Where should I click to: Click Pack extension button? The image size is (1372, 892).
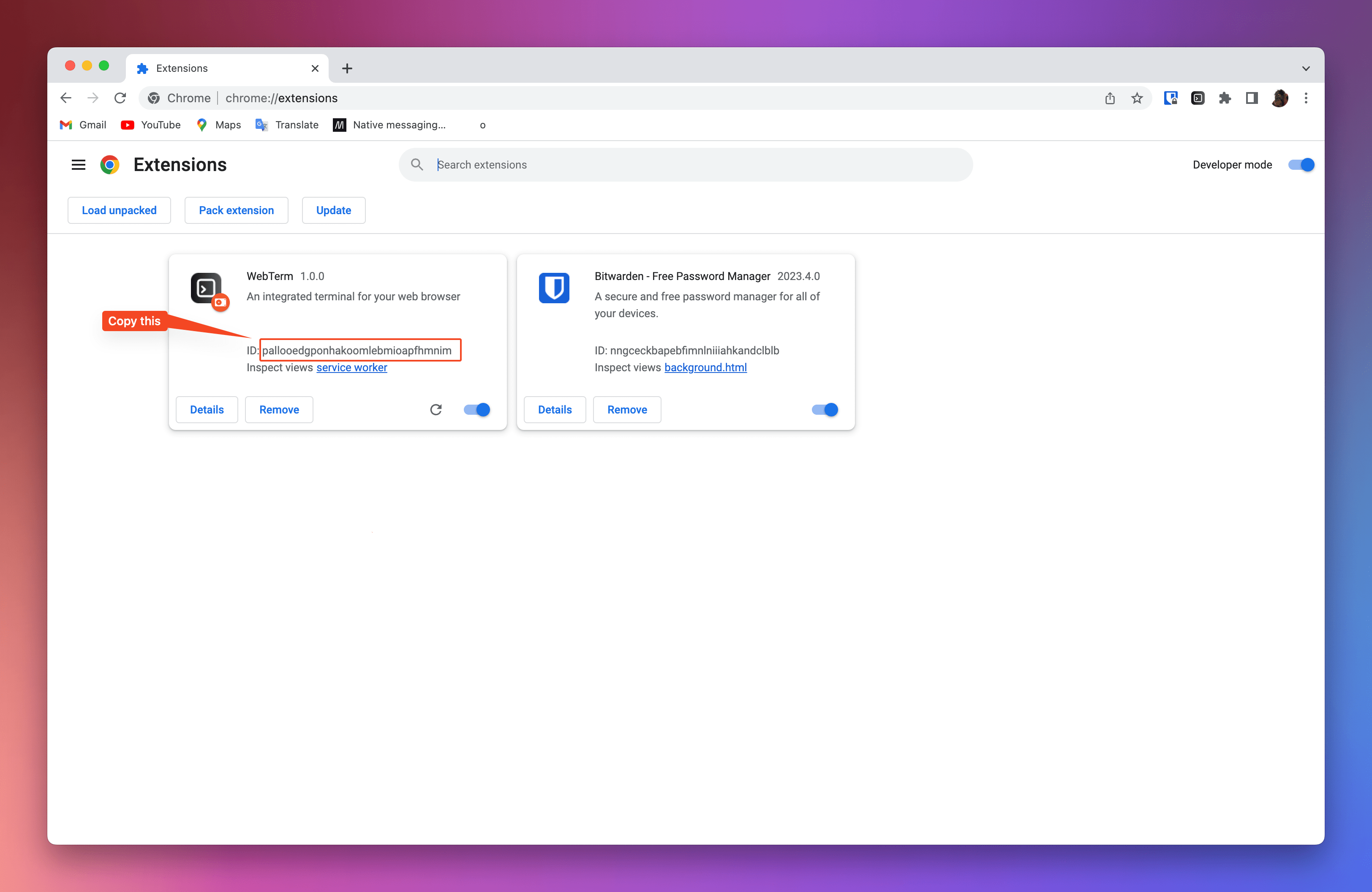[x=237, y=210]
